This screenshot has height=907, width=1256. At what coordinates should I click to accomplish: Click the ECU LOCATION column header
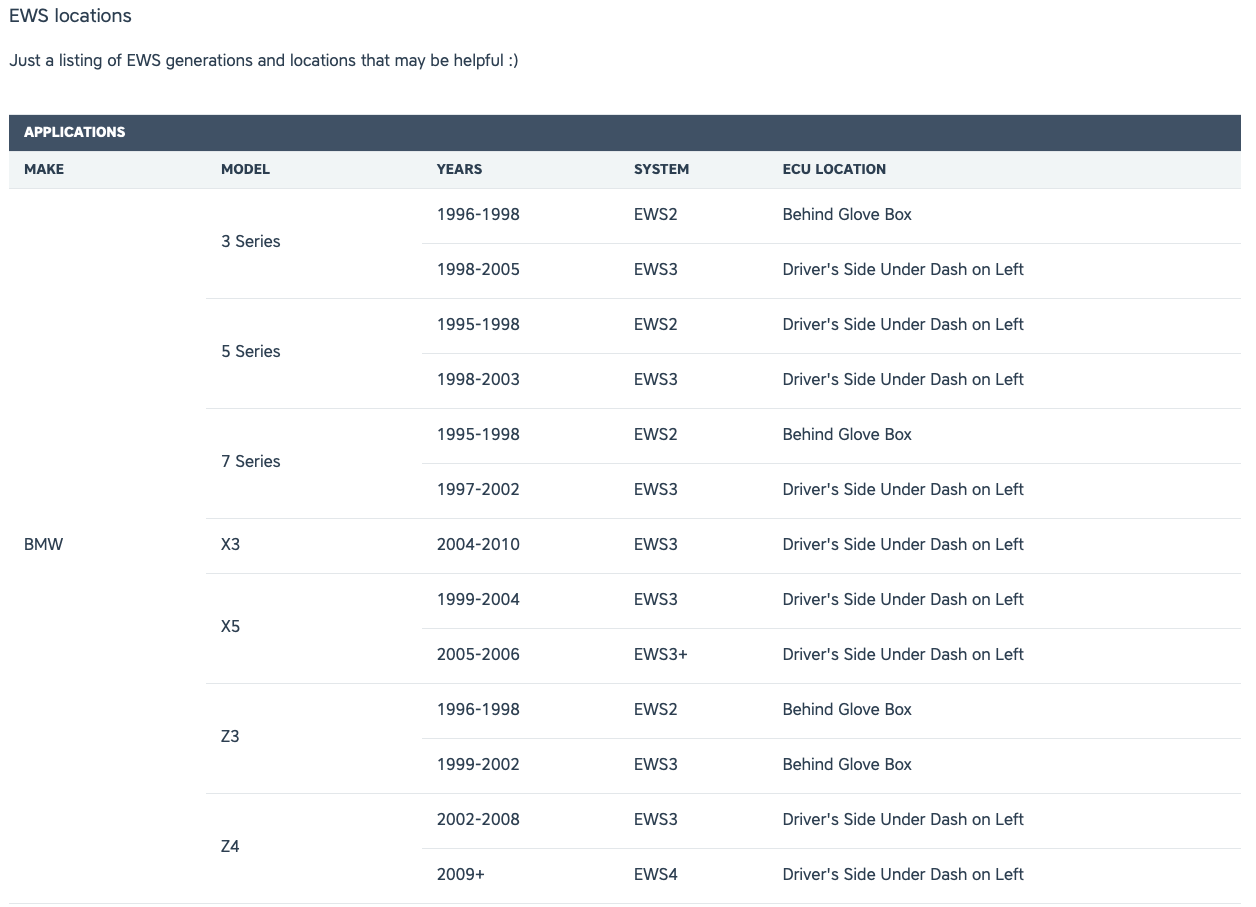point(834,169)
